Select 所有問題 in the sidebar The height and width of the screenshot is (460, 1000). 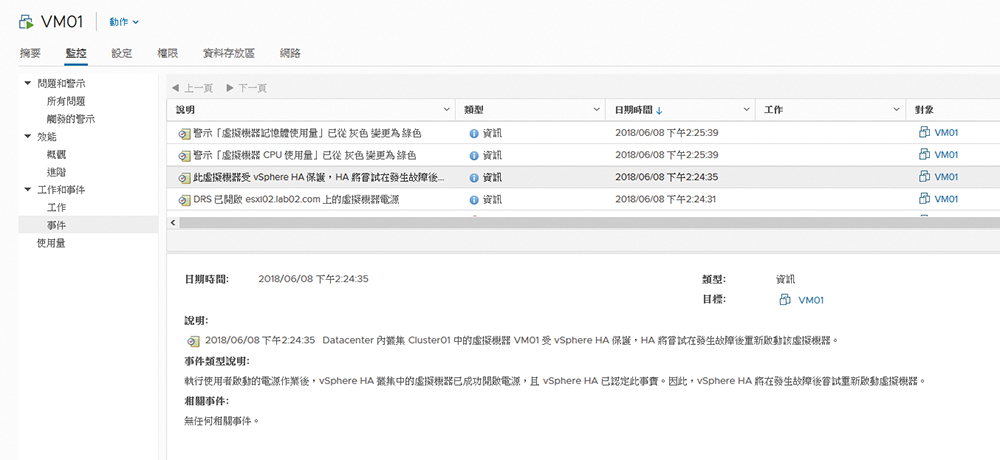pyautogui.click(x=66, y=101)
